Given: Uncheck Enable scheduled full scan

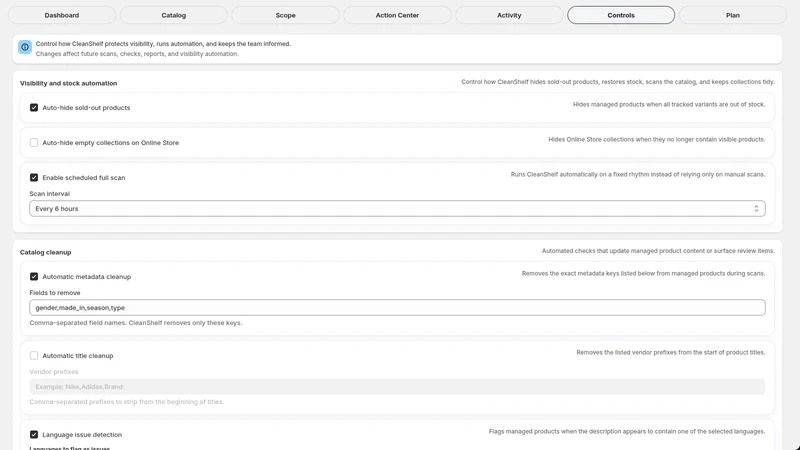Looking at the screenshot, I should [34, 178].
